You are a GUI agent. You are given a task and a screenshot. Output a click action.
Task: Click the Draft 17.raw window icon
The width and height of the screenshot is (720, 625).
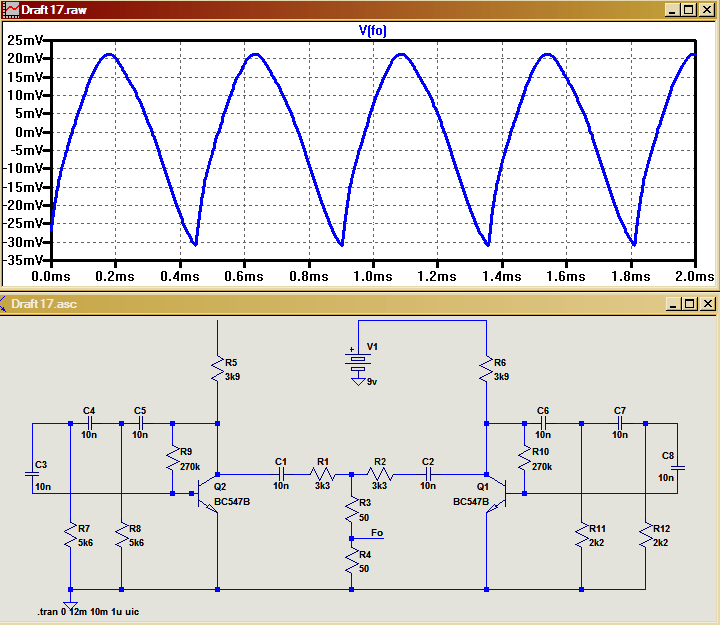(x=11, y=10)
